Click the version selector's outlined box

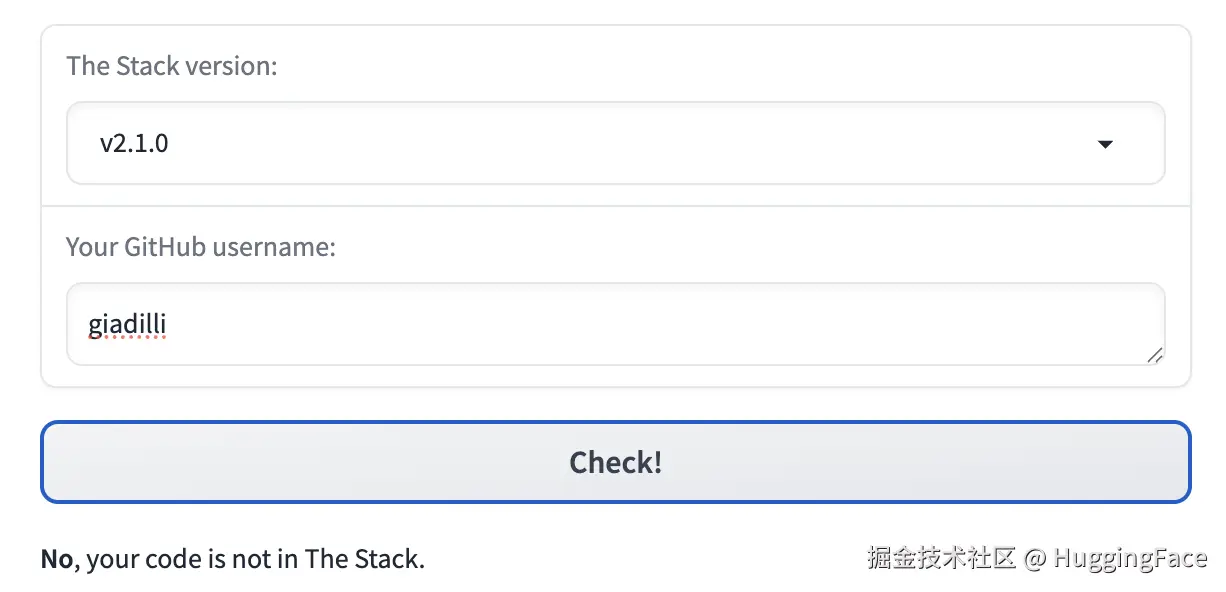pyautogui.click(x=614, y=143)
